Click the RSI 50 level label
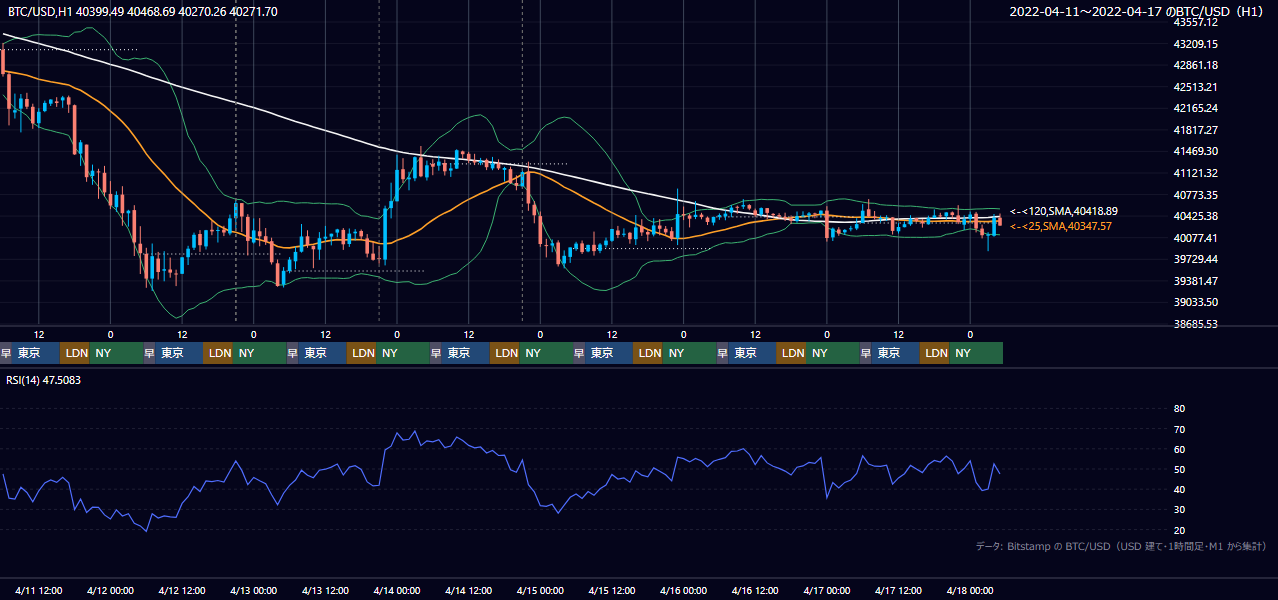The image size is (1278, 600). (1179, 469)
